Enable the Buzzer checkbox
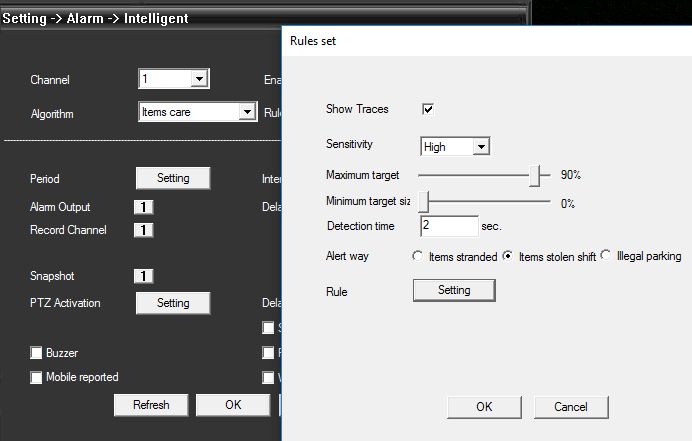The image size is (692, 441). [37, 353]
